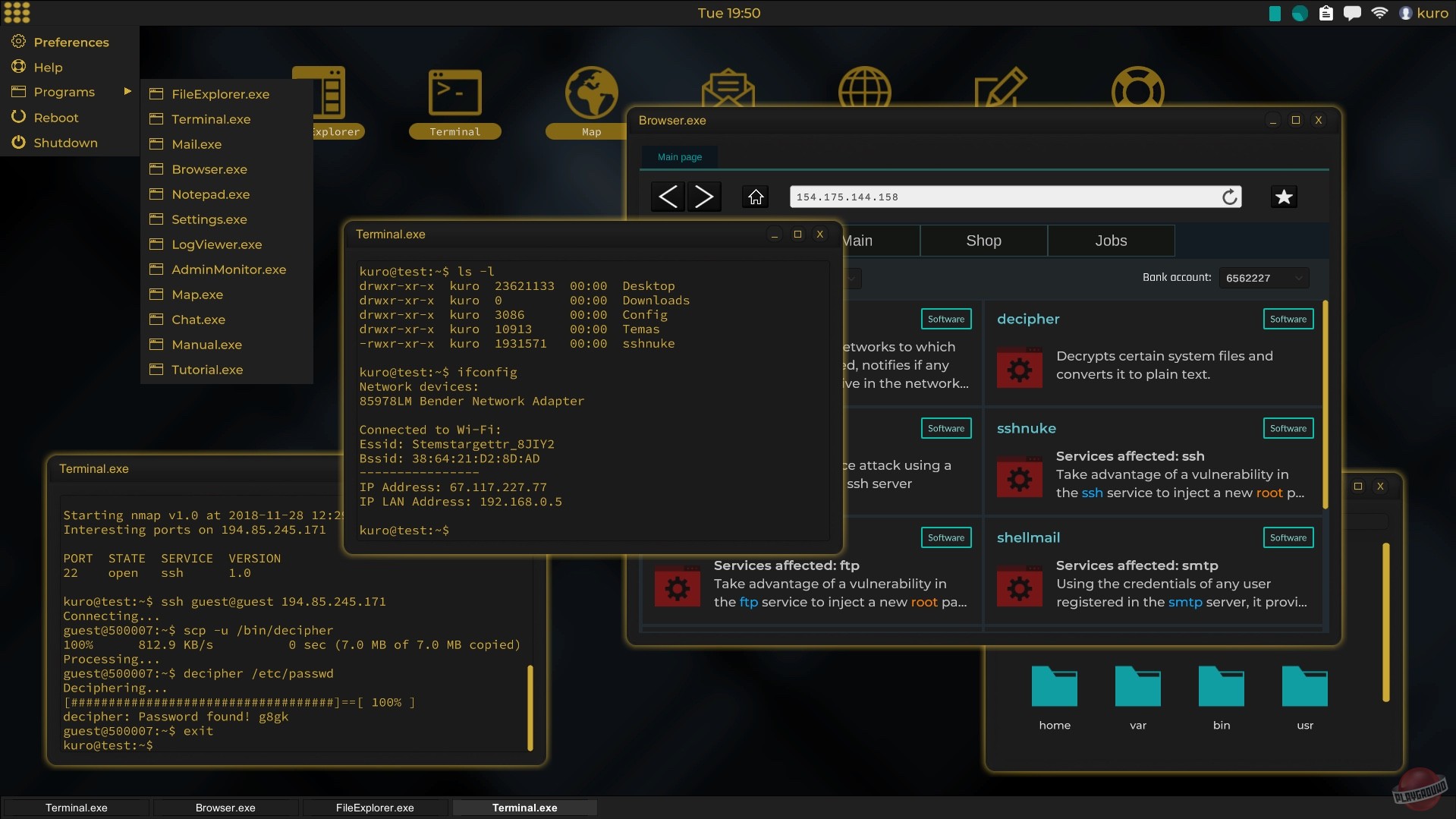
Task: Click the clipboard icon in the top bar
Action: pos(1325,12)
